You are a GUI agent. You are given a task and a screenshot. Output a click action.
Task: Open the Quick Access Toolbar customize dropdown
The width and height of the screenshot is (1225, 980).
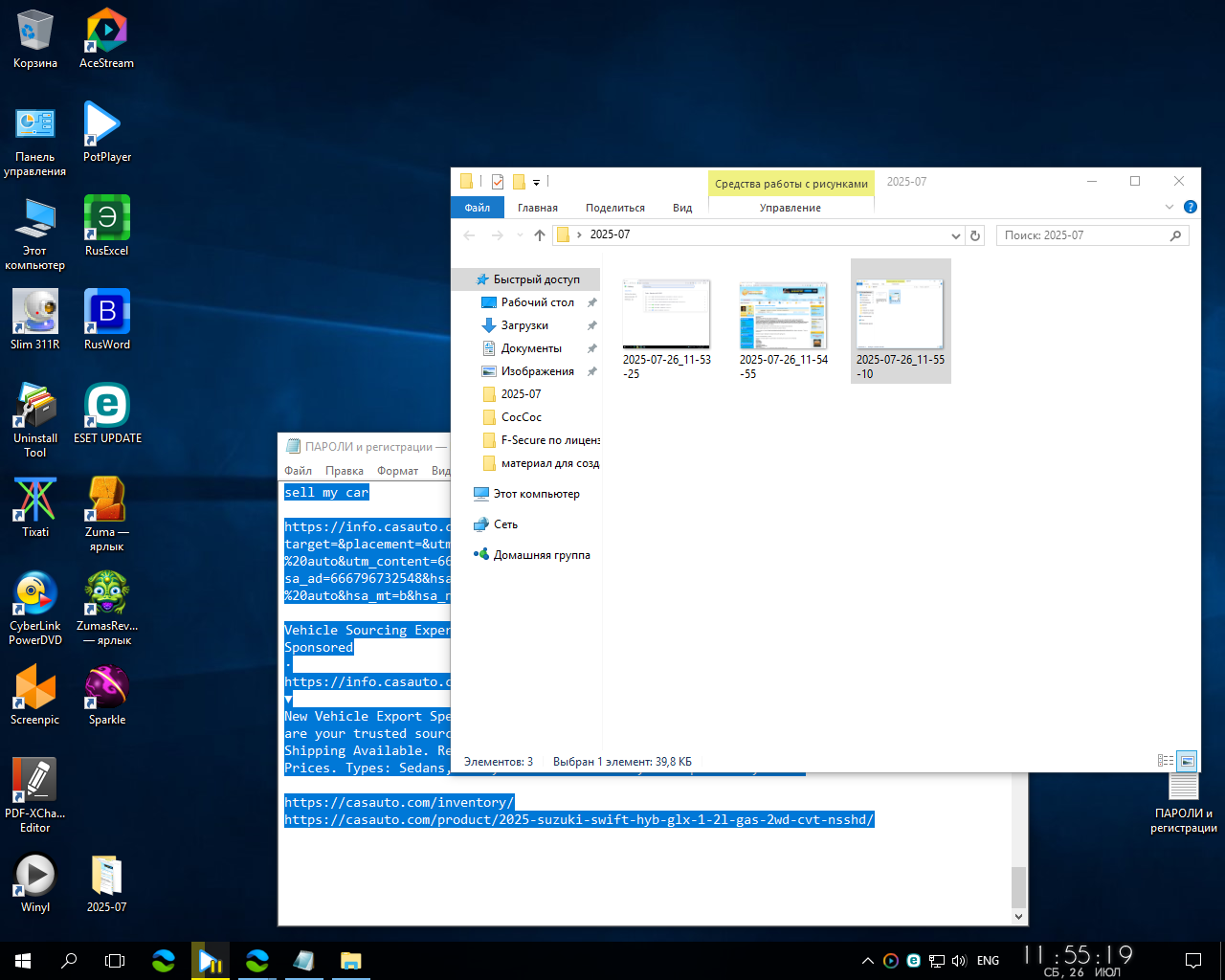click(x=536, y=182)
